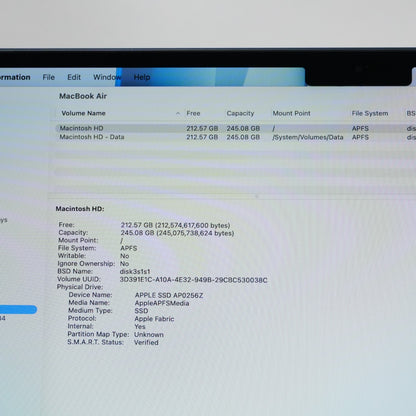Click the APFS cell in Macintosh HD - Data row
Viewport: 416px width, 416px height.
click(360, 137)
